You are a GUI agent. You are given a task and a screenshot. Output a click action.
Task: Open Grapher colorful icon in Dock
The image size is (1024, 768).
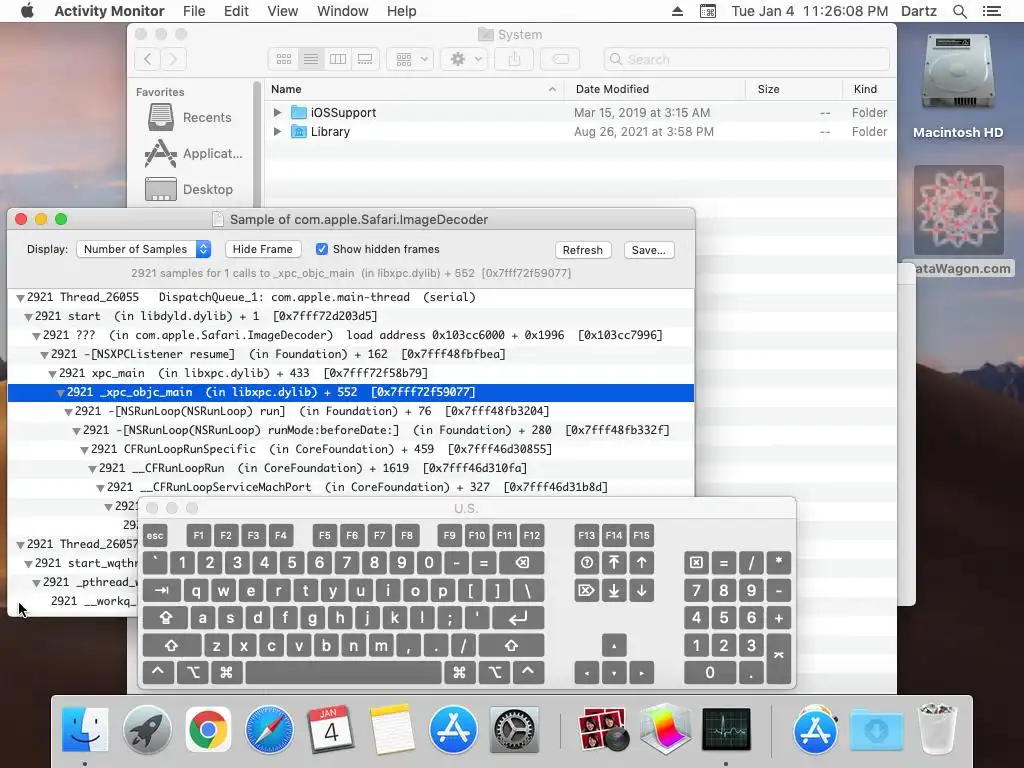coord(665,729)
